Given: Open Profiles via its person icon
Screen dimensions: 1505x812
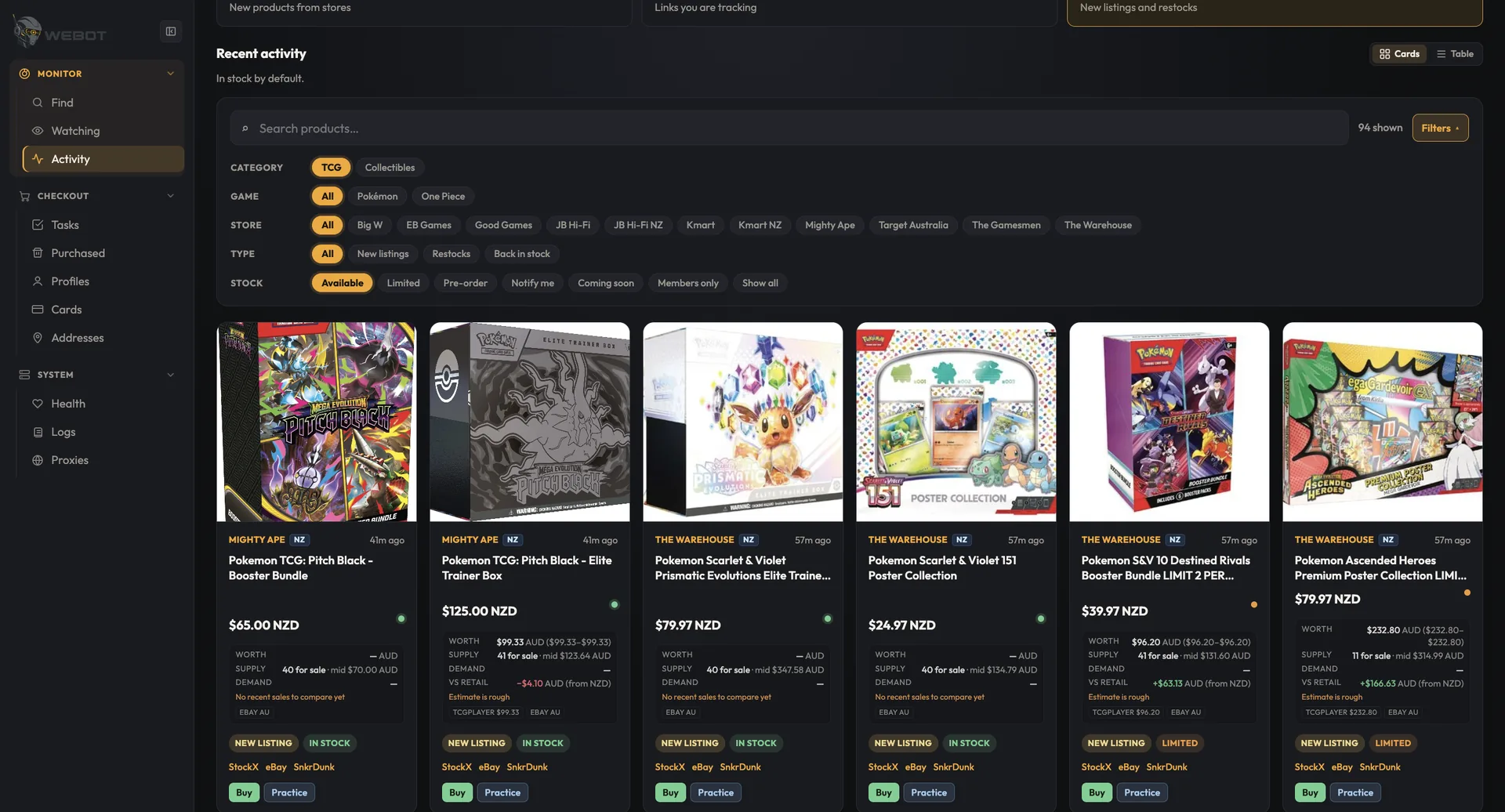Looking at the screenshot, I should pyautogui.click(x=37, y=281).
